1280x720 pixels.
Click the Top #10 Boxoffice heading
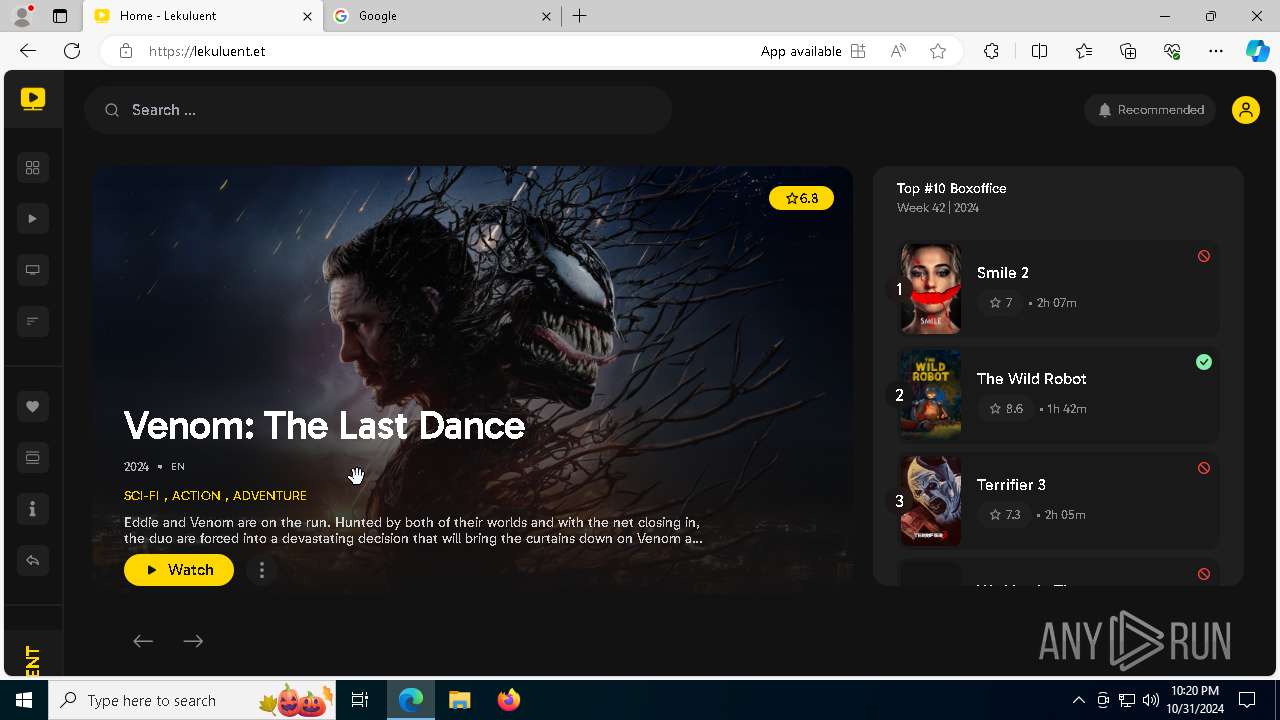click(951, 188)
